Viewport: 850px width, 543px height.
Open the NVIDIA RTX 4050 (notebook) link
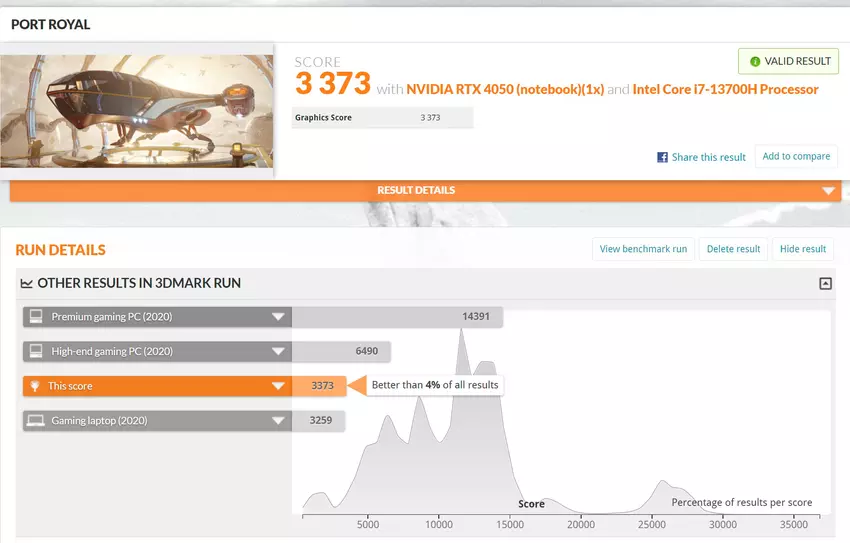pos(504,89)
